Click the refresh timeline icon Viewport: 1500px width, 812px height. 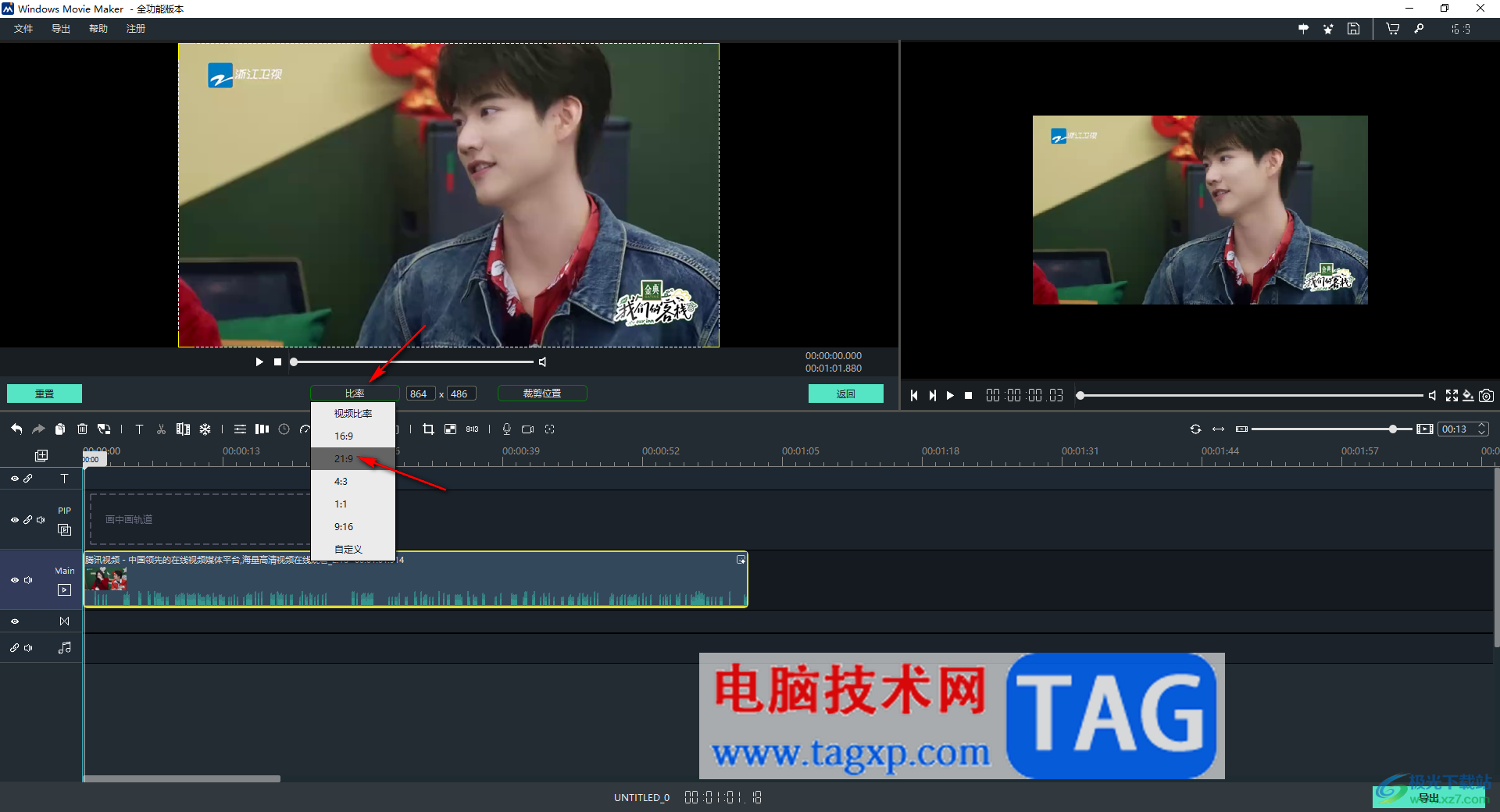click(x=1195, y=429)
